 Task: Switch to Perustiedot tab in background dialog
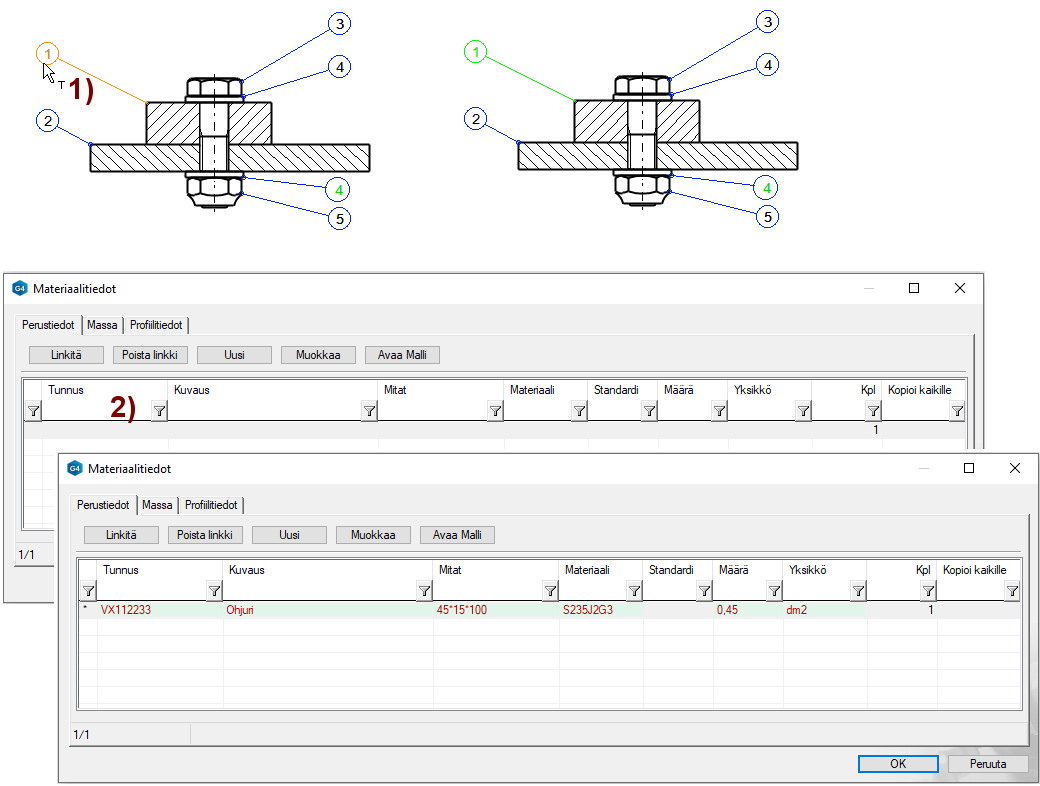(x=50, y=325)
